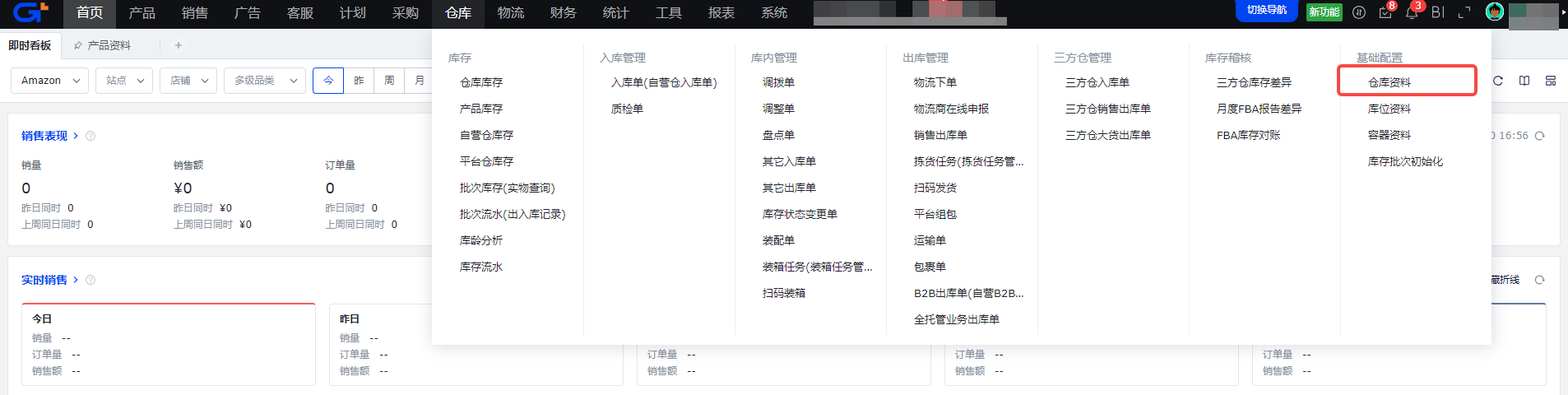1568x395 pixels.
Task: Add a new tab with the plus icon
Action: click(x=179, y=45)
